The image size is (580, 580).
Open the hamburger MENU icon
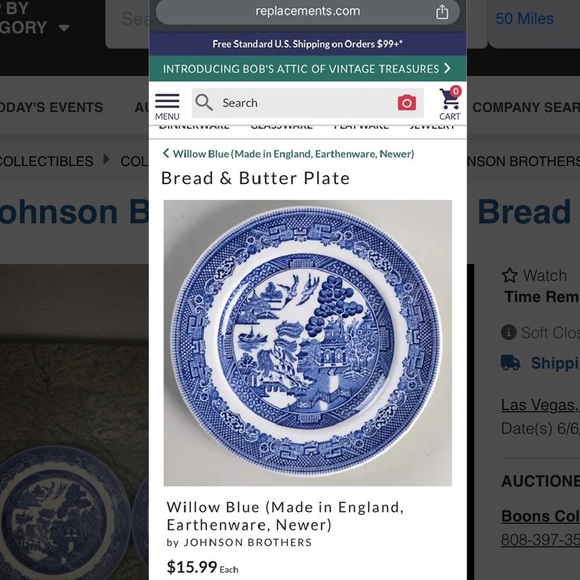(x=167, y=106)
